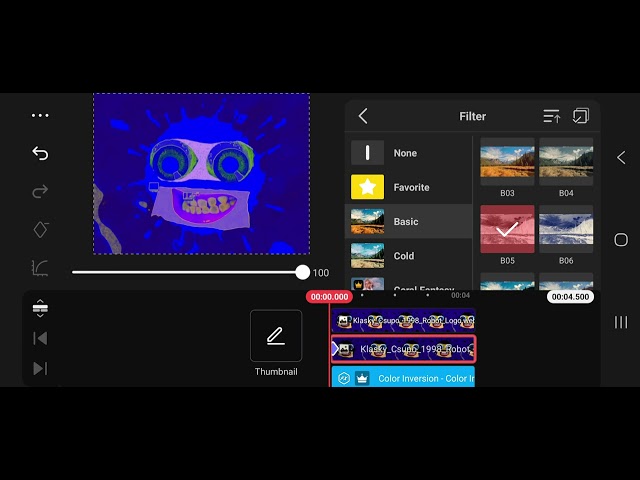Select the Color Inversion effect layer
The image size is (640, 480).
click(403, 377)
